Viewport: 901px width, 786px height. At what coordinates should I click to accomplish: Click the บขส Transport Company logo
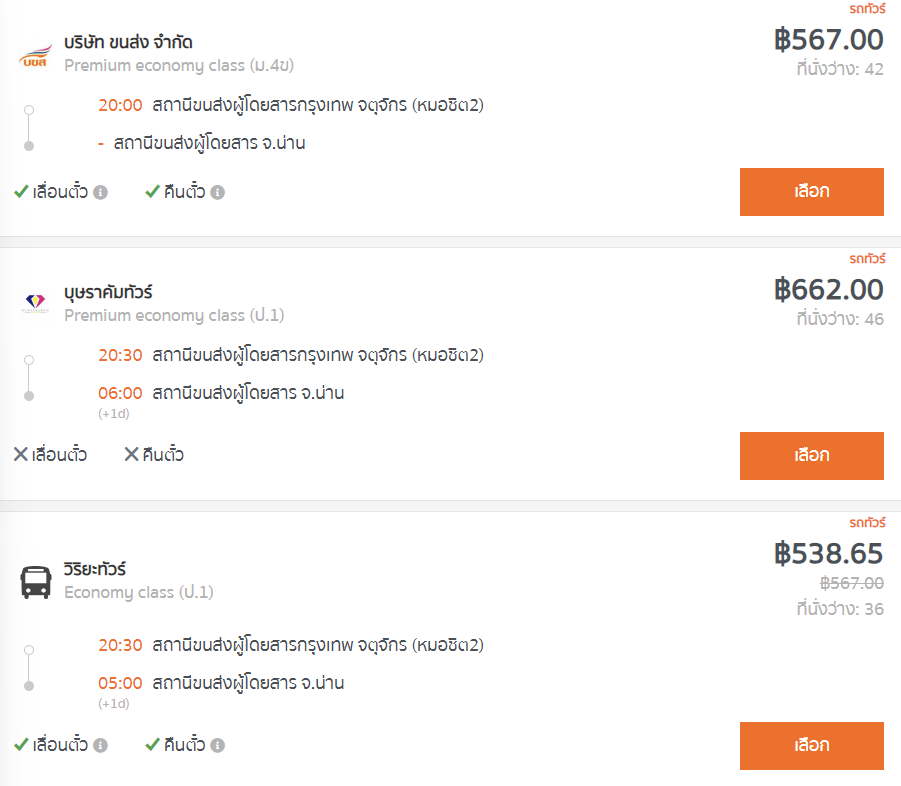pos(35,55)
